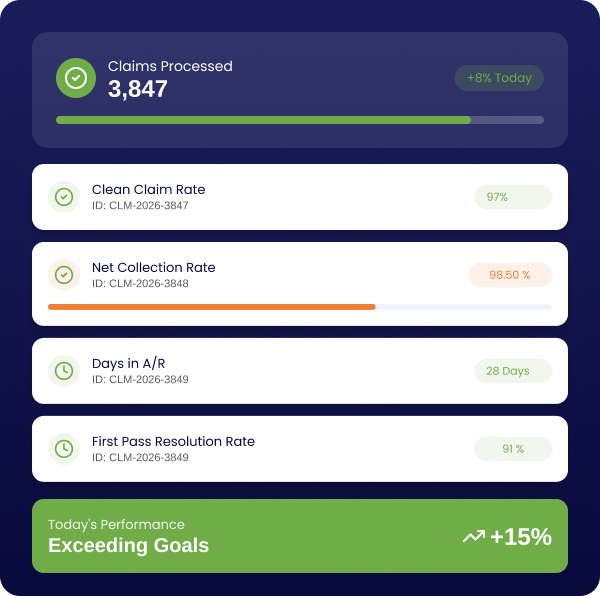The width and height of the screenshot is (600, 596).
Task: Click the Days in A/R clock icon
Action: (x=64, y=371)
